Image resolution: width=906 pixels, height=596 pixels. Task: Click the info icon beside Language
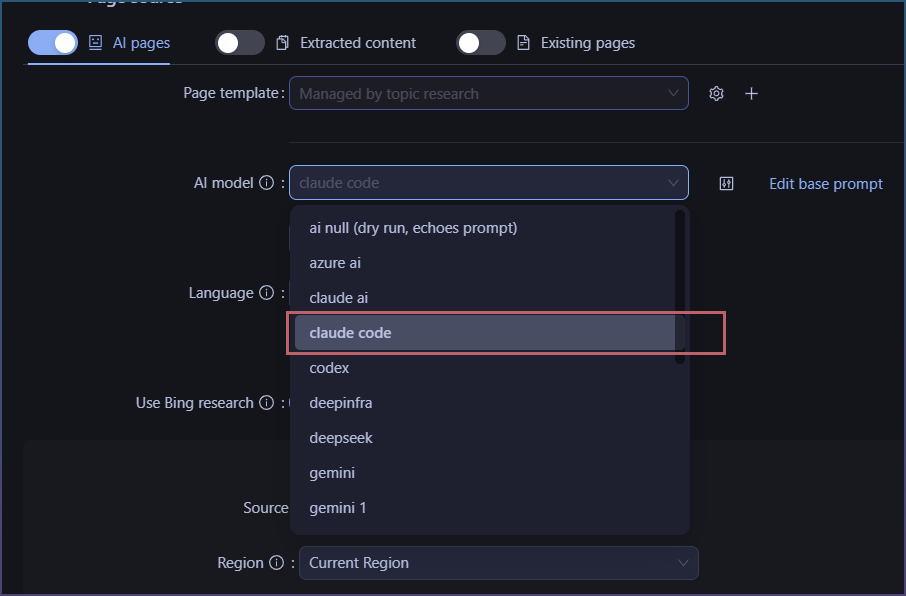(266, 293)
